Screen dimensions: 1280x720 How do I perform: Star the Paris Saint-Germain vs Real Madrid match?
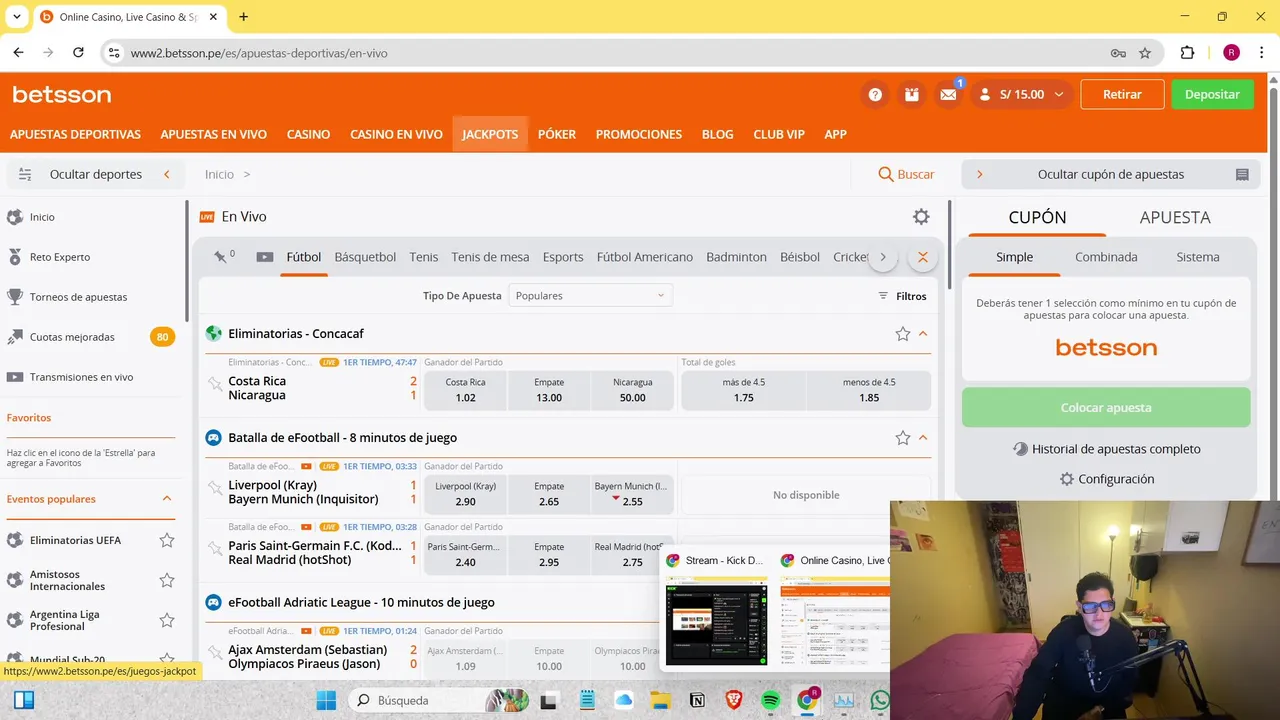tap(215, 549)
